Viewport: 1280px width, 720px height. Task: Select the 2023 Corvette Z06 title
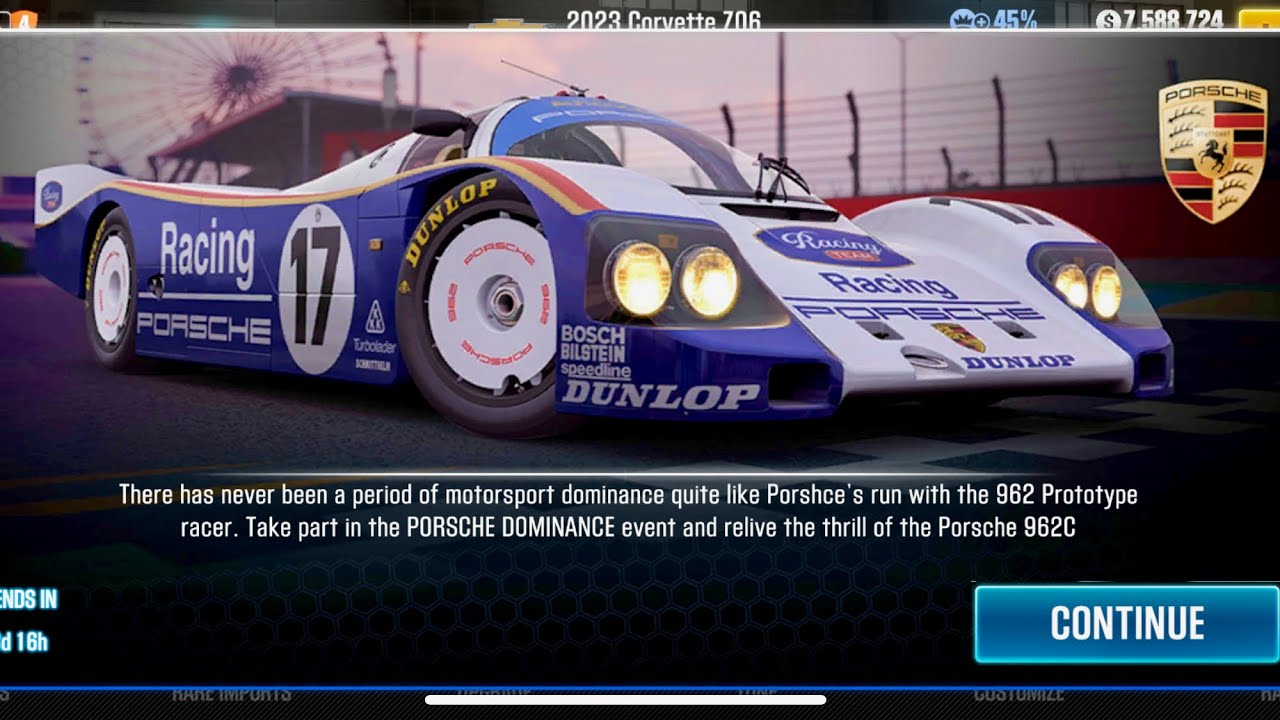click(663, 20)
